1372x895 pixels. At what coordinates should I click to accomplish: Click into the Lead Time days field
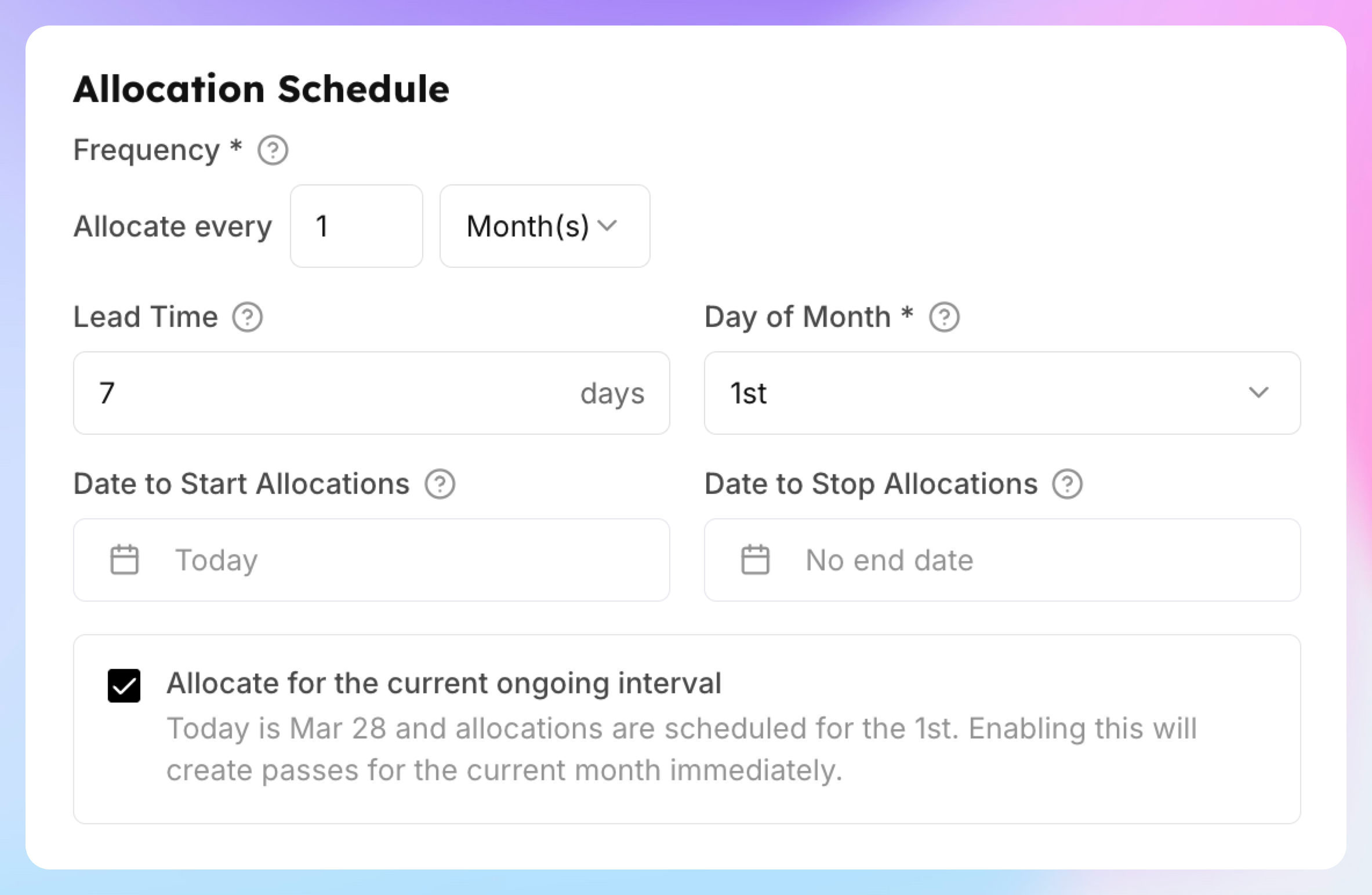point(372,393)
